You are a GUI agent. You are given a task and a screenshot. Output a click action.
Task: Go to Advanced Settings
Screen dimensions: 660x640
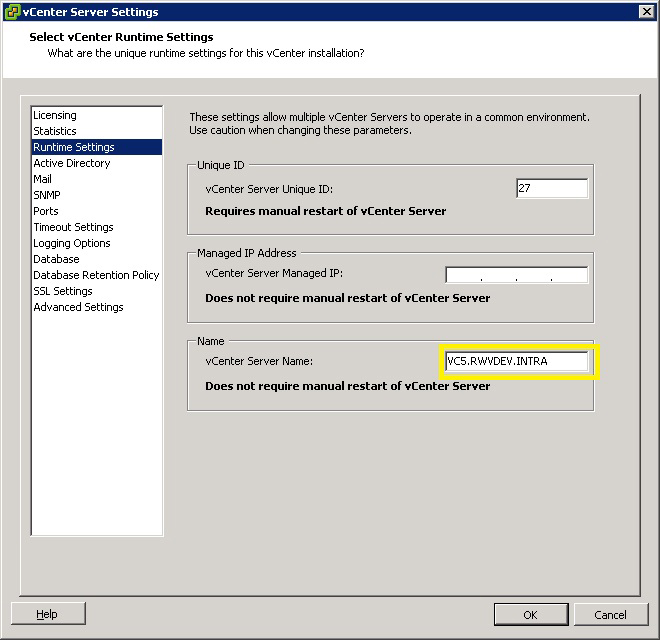(x=78, y=307)
